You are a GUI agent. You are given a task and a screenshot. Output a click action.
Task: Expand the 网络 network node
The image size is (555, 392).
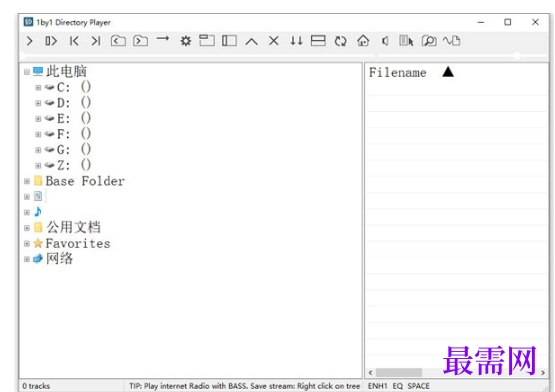click(x=27, y=259)
